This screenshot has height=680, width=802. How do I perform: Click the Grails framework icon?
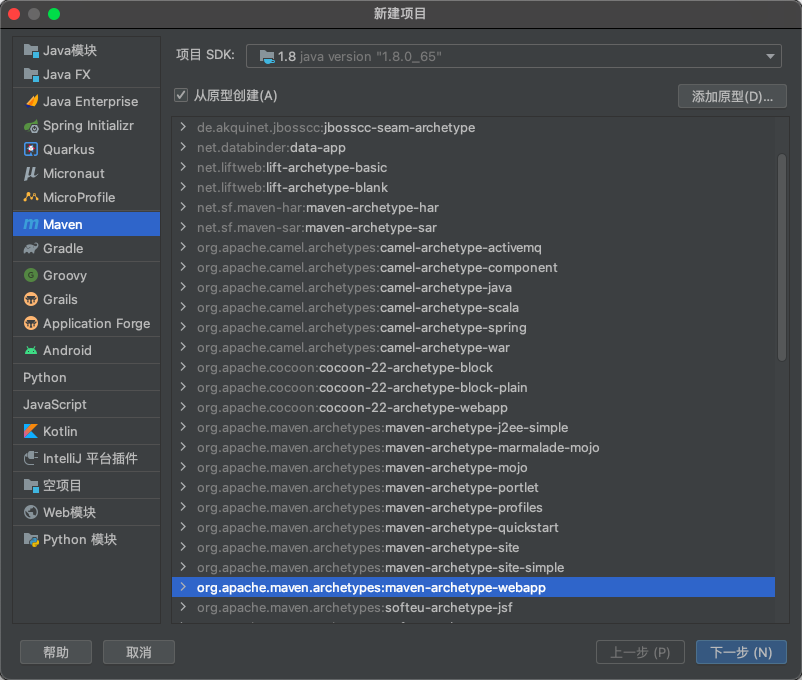point(31,299)
